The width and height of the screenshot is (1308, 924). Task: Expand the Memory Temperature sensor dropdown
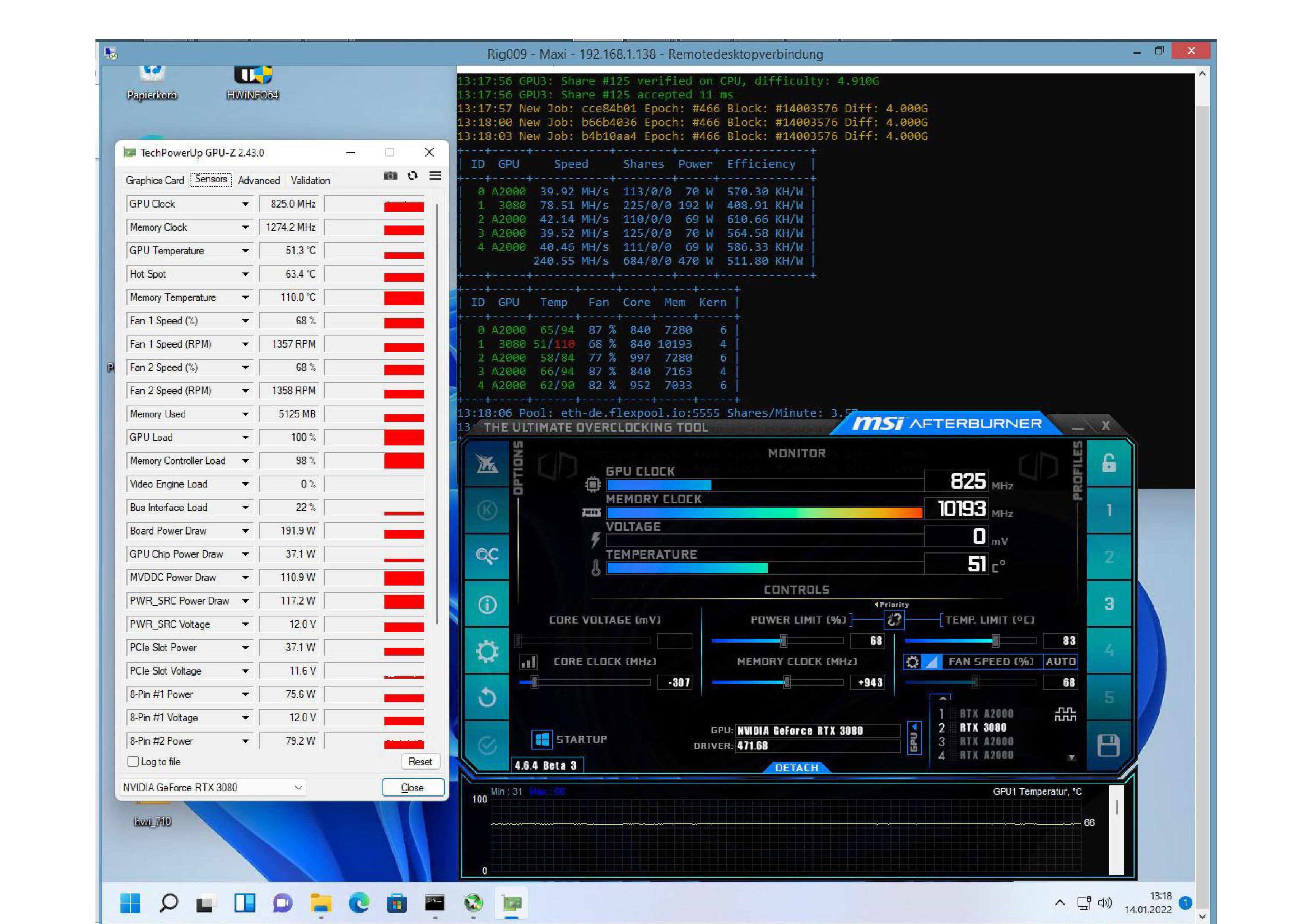pyautogui.click(x=245, y=297)
